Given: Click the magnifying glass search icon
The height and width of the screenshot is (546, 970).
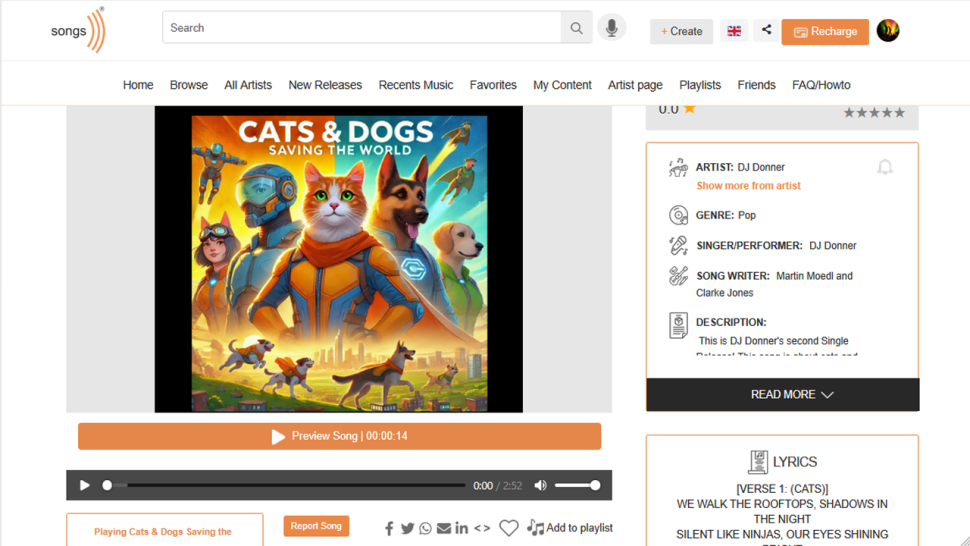Looking at the screenshot, I should (576, 29).
